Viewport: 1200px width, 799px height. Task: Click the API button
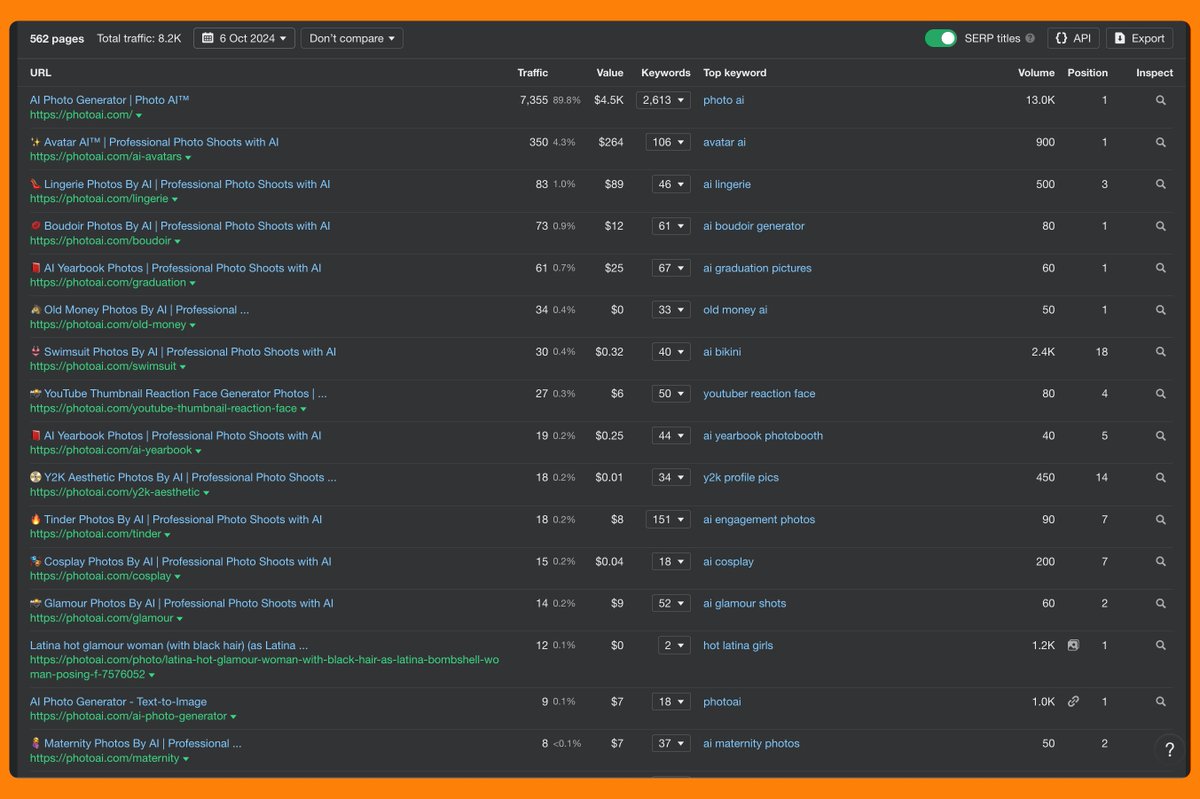1073,38
